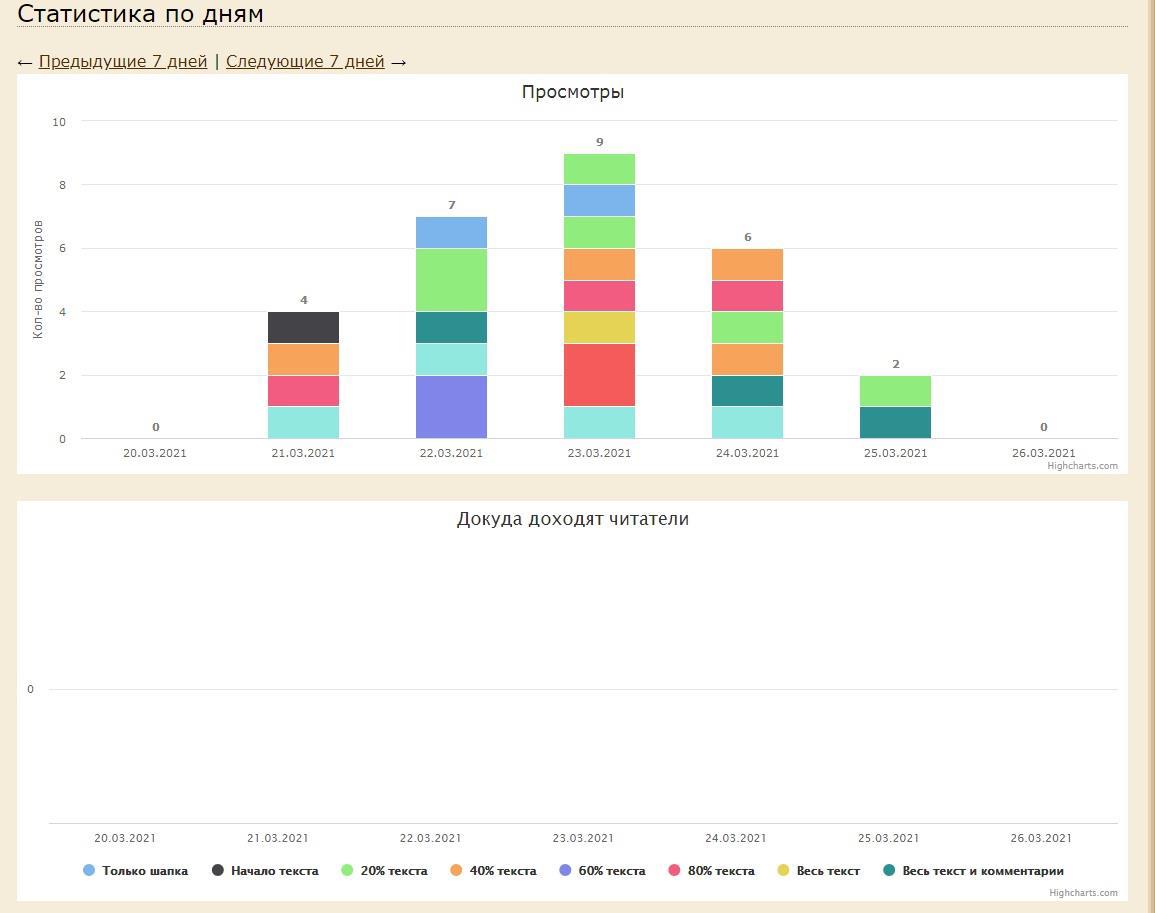The width and height of the screenshot is (1155, 913).
Task: Click yellow segment in 23.03.2021 bar
Action: 599,327
